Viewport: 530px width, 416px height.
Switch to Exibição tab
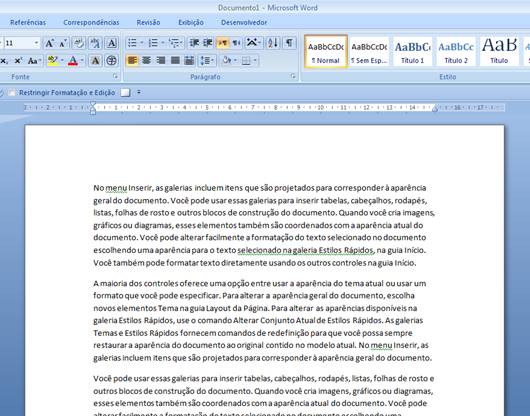coord(191,23)
